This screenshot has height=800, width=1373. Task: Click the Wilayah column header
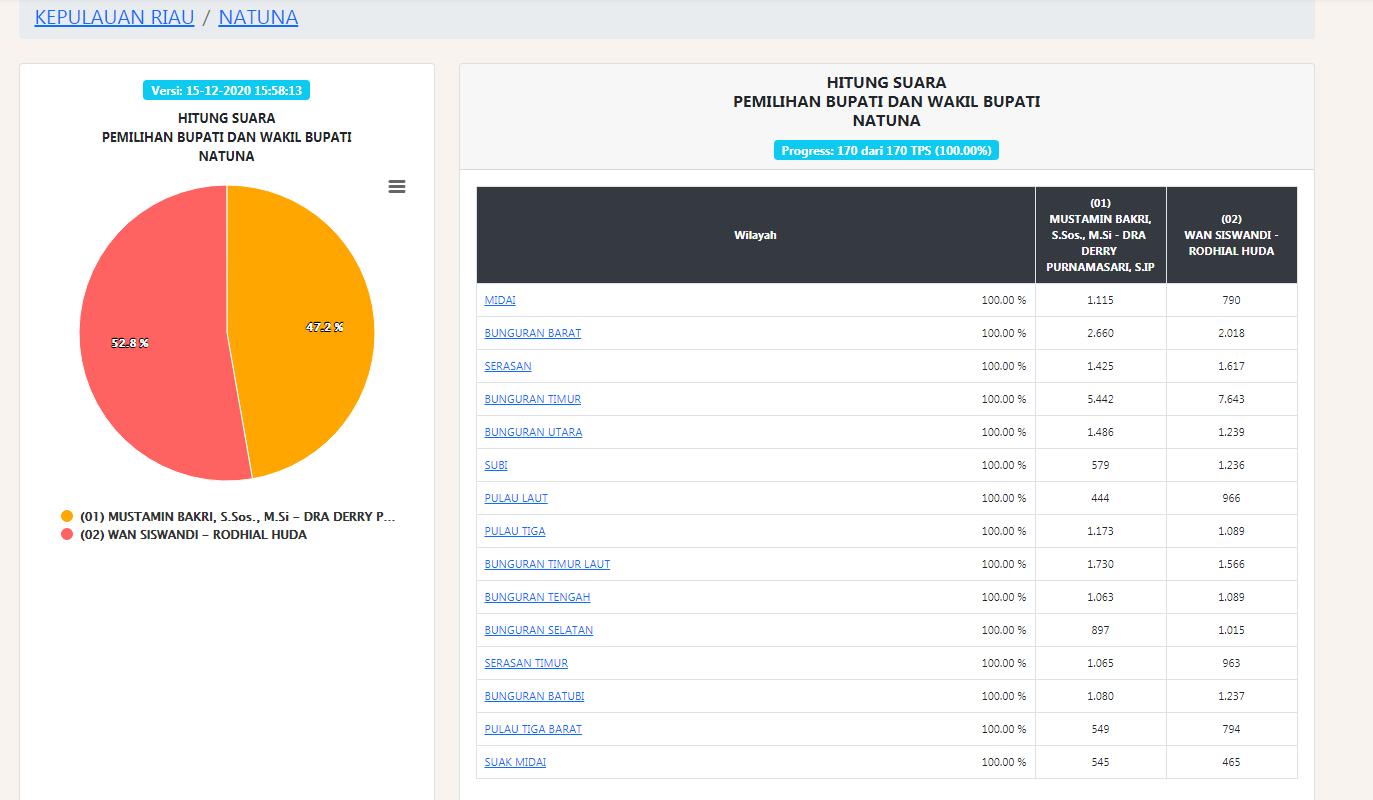pos(755,235)
